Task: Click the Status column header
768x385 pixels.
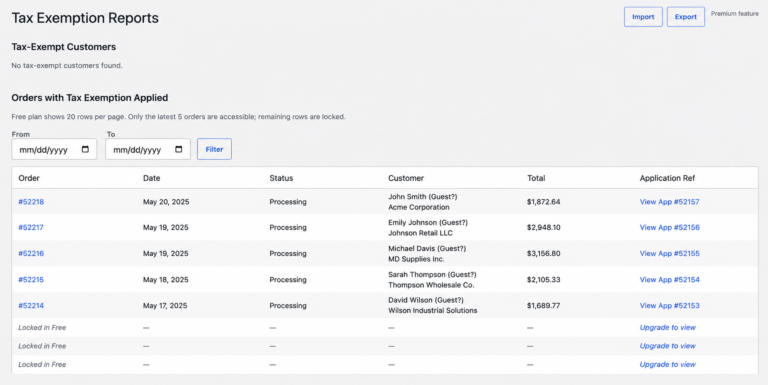Action: (281, 178)
